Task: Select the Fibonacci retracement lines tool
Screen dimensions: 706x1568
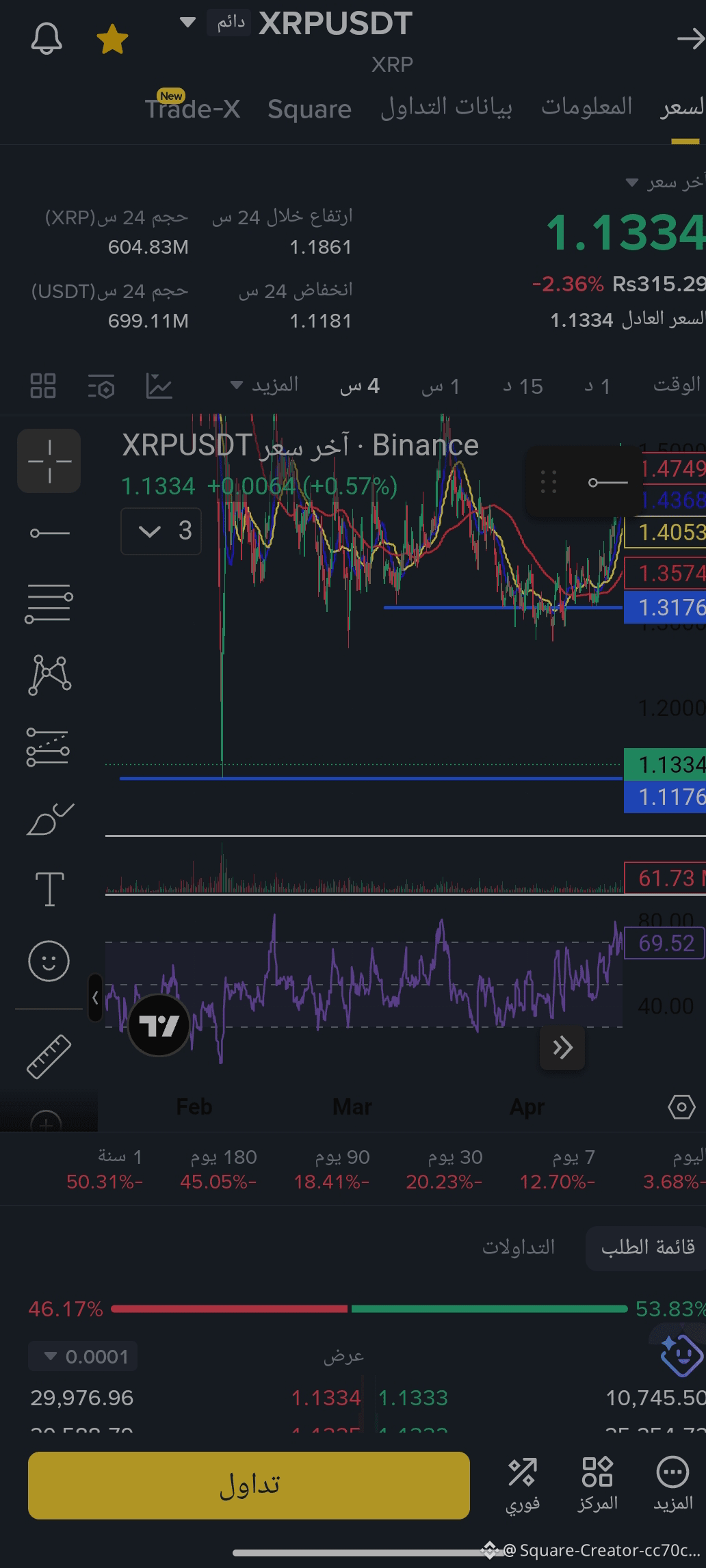Action: tap(49, 604)
